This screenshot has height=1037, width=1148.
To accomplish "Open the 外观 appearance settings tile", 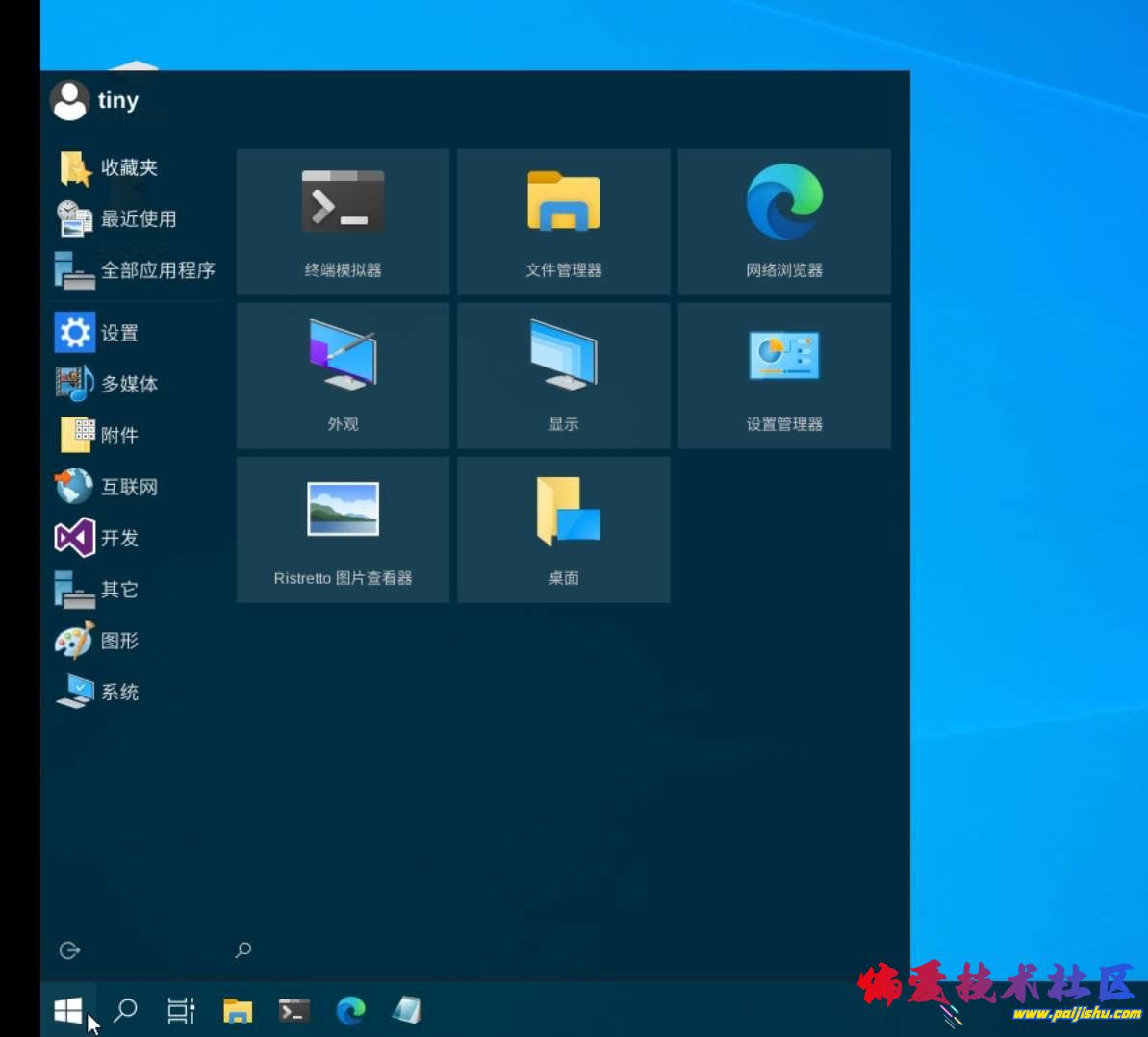I will pyautogui.click(x=343, y=375).
